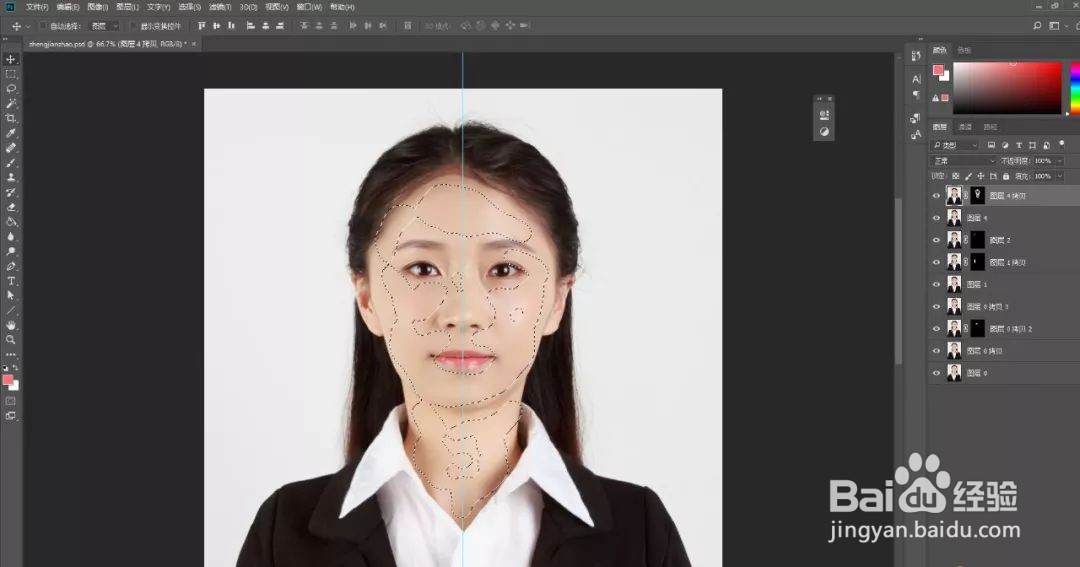This screenshot has height=567, width=1080.
Task: Select the Crop tool
Action: click(x=10, y=118)
